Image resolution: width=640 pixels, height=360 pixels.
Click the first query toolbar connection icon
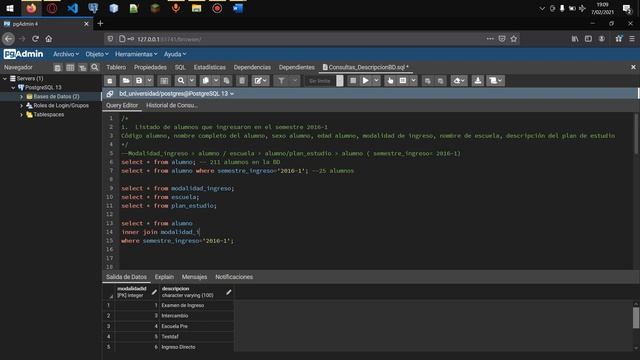click(110, 81)
